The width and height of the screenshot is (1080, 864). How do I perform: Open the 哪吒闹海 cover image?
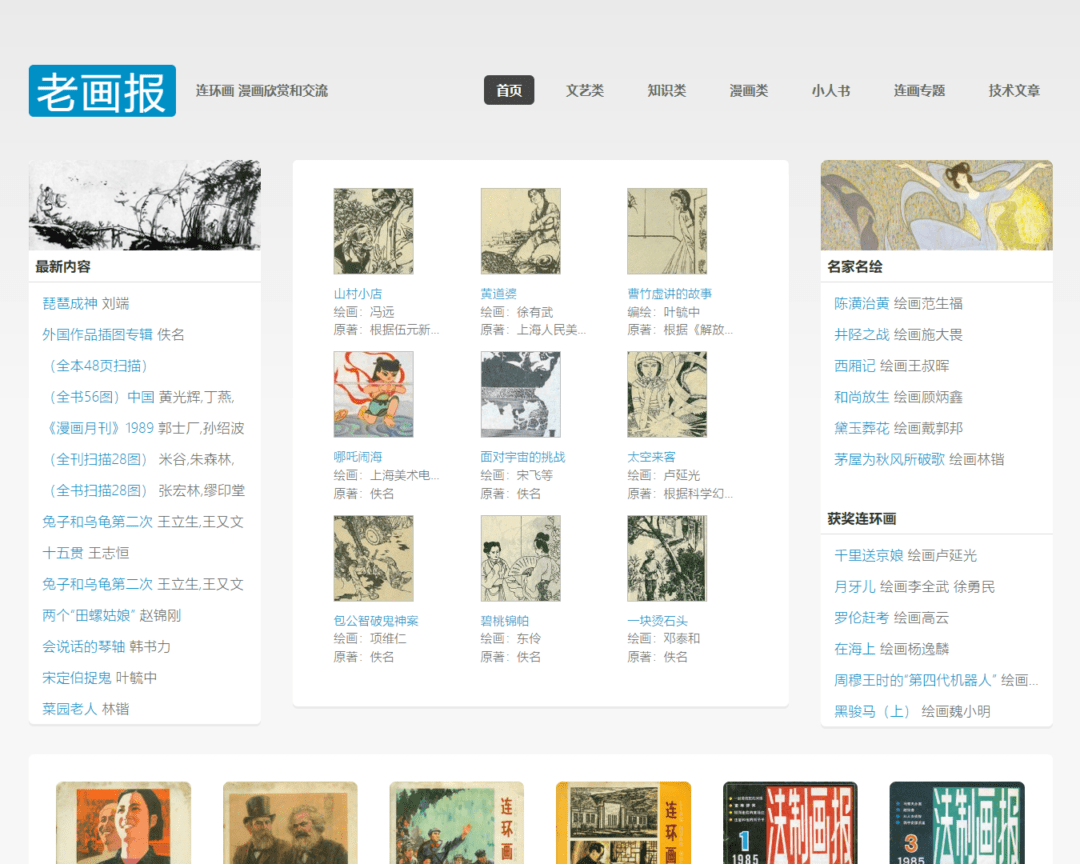[373, 394]
